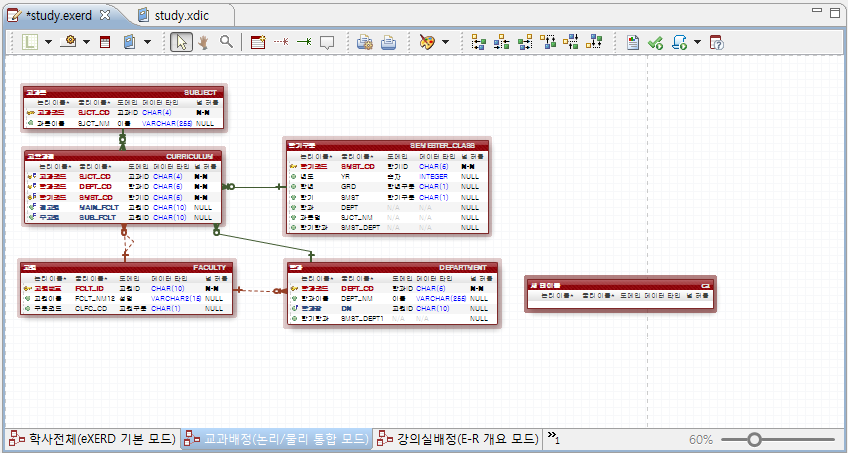This screenshot has width=848, height=453.
Task: Select the note comment bubble tool
Action: 327,43
